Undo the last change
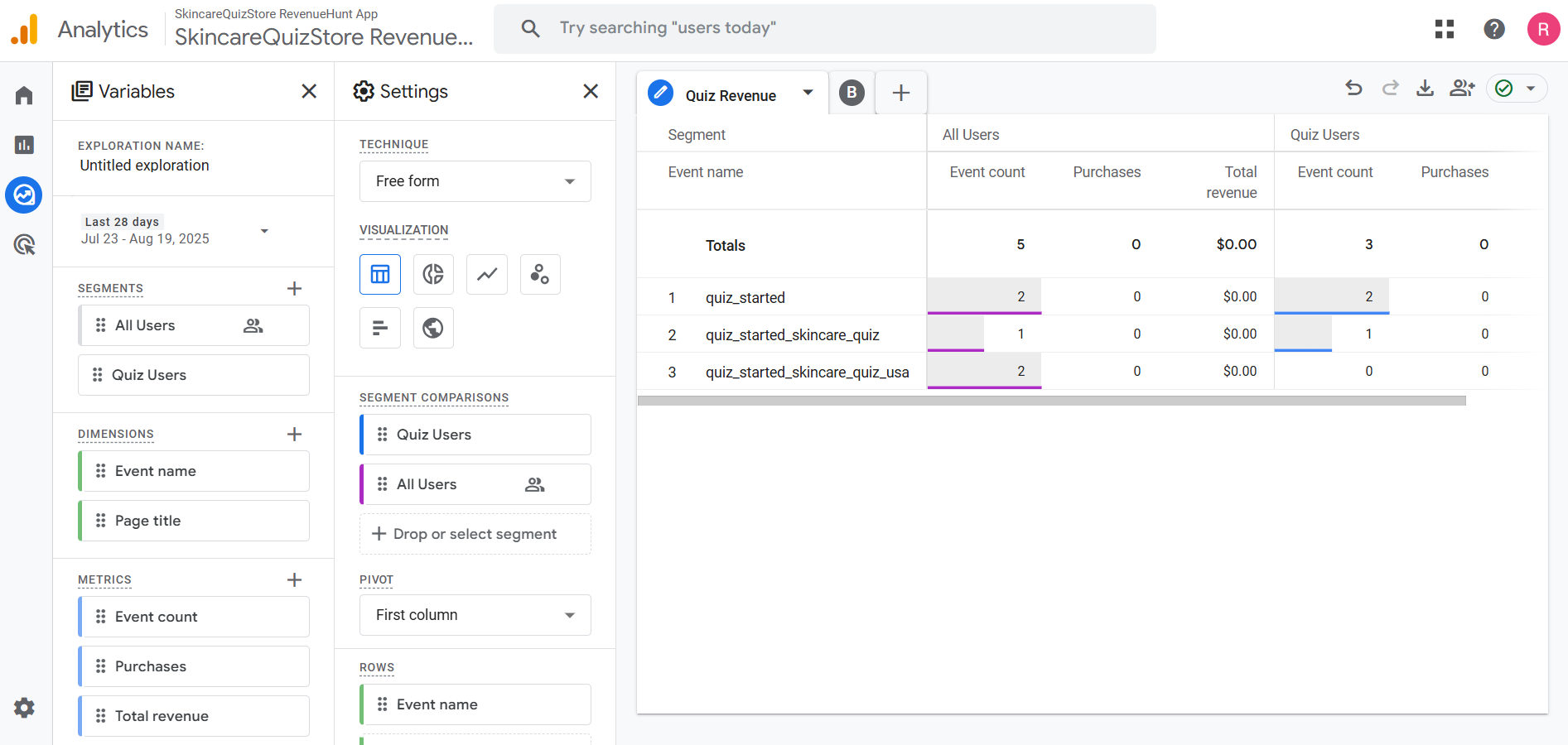The image size is (1568, 745). [x=1354, y=88]
